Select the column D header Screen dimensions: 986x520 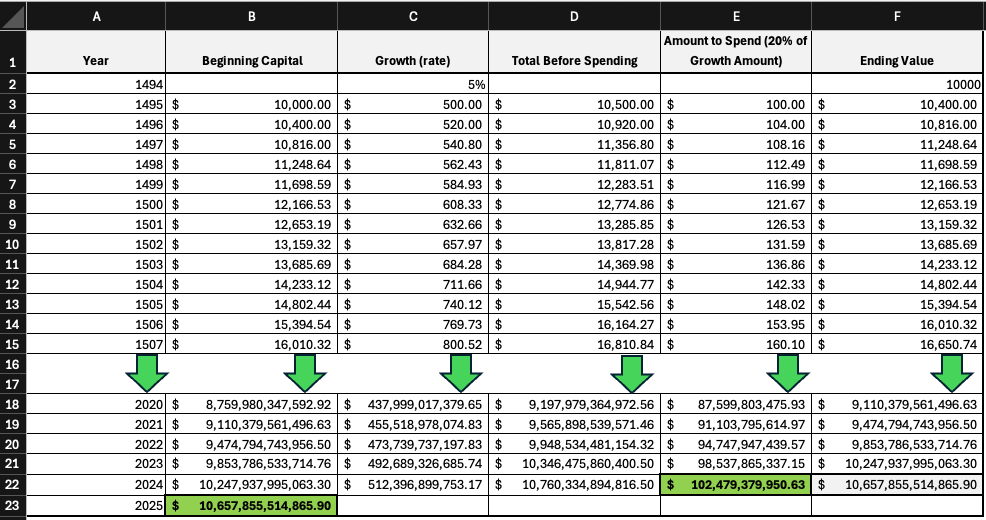coord(574,17)
